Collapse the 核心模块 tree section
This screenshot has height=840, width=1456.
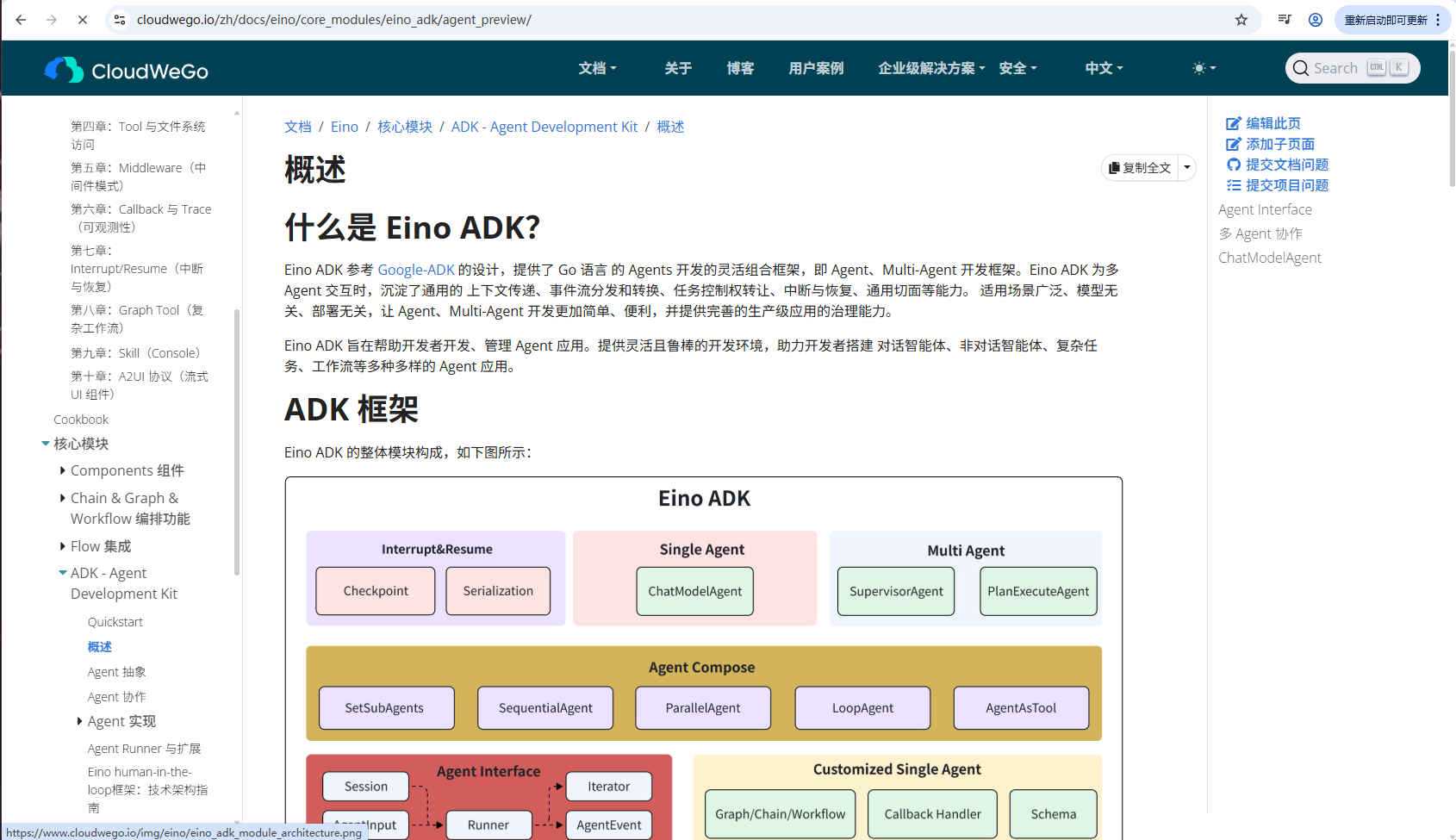[x=46, y=444]
